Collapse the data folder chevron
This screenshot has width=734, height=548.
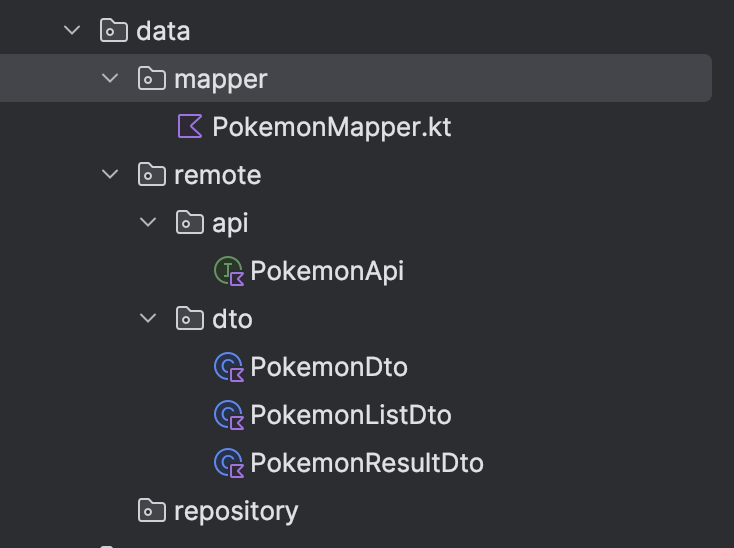pyautogui.click(x=72, y=31)
